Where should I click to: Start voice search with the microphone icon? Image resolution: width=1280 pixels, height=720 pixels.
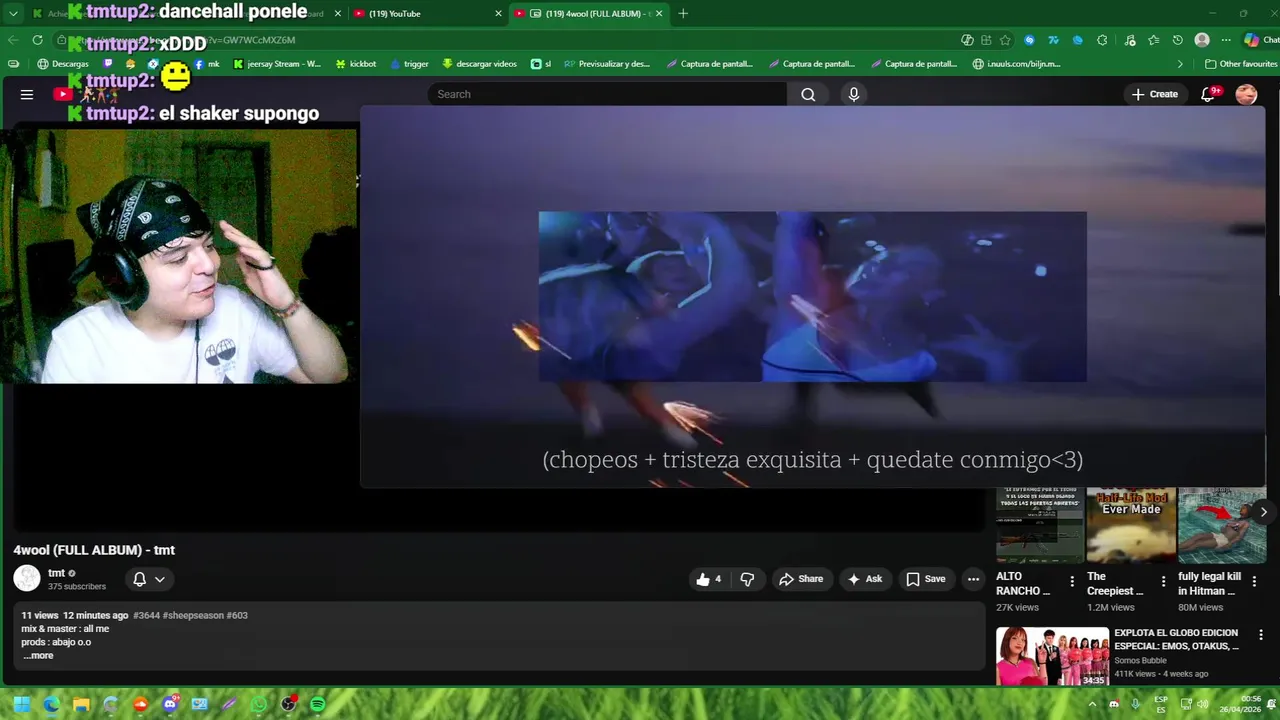coord(853,94)
